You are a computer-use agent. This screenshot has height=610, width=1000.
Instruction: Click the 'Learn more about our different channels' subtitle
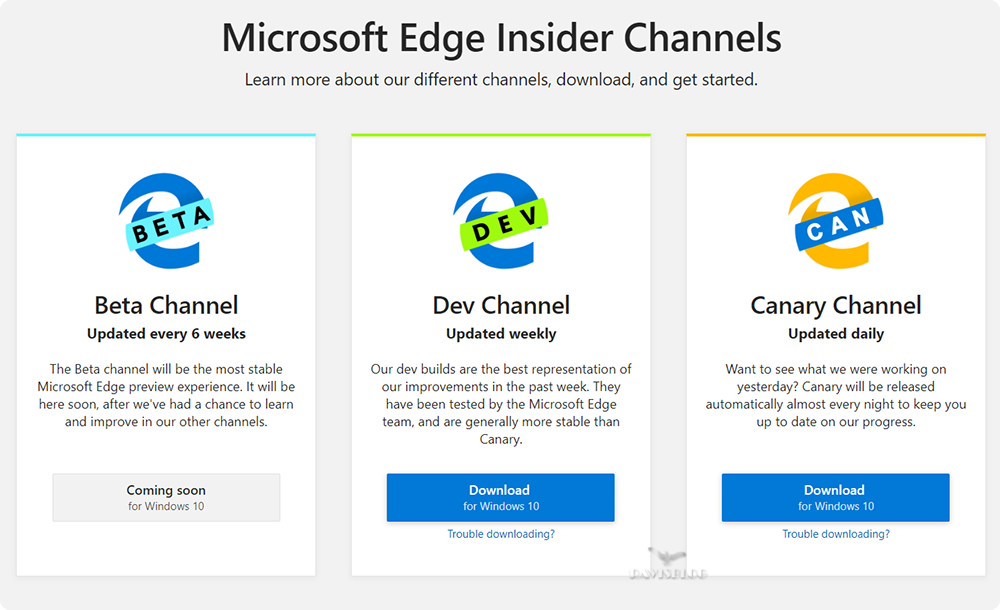pos(501,80)
